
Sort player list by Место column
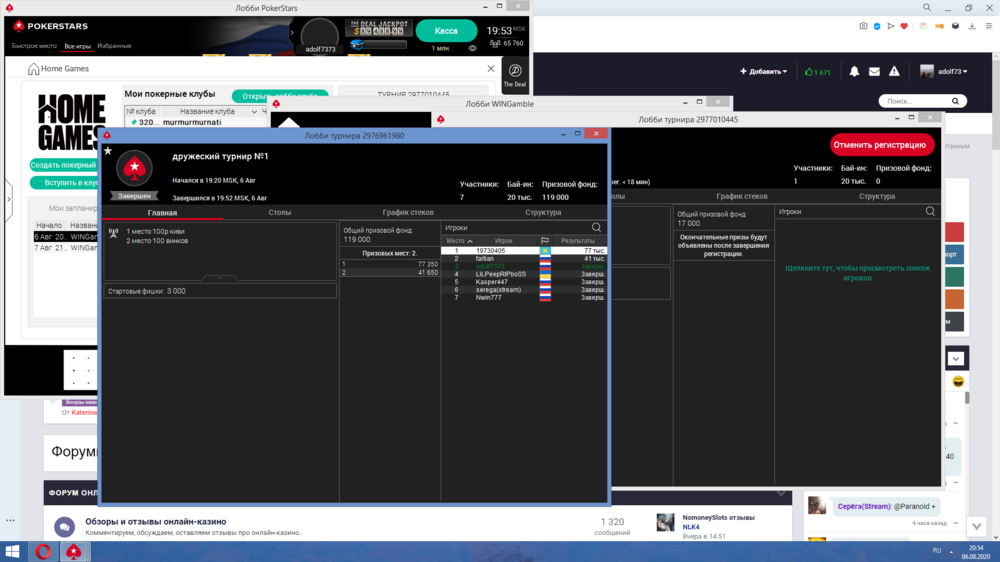tap(459, 241)
